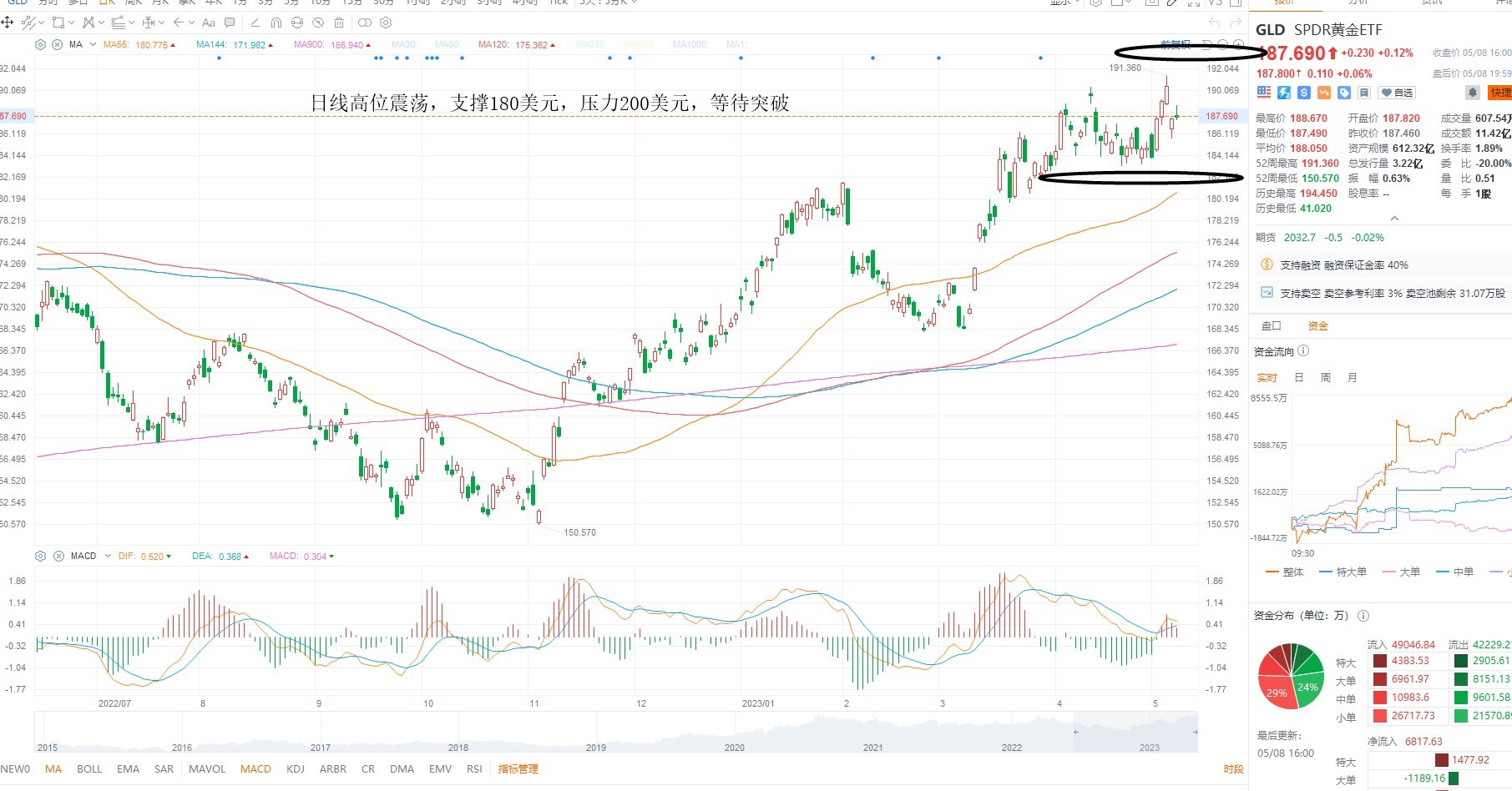Viewport: 1512px width, 791px height.
Task: Expand the MA indicator dropdown arrow
Action: [x=93, y=44]
